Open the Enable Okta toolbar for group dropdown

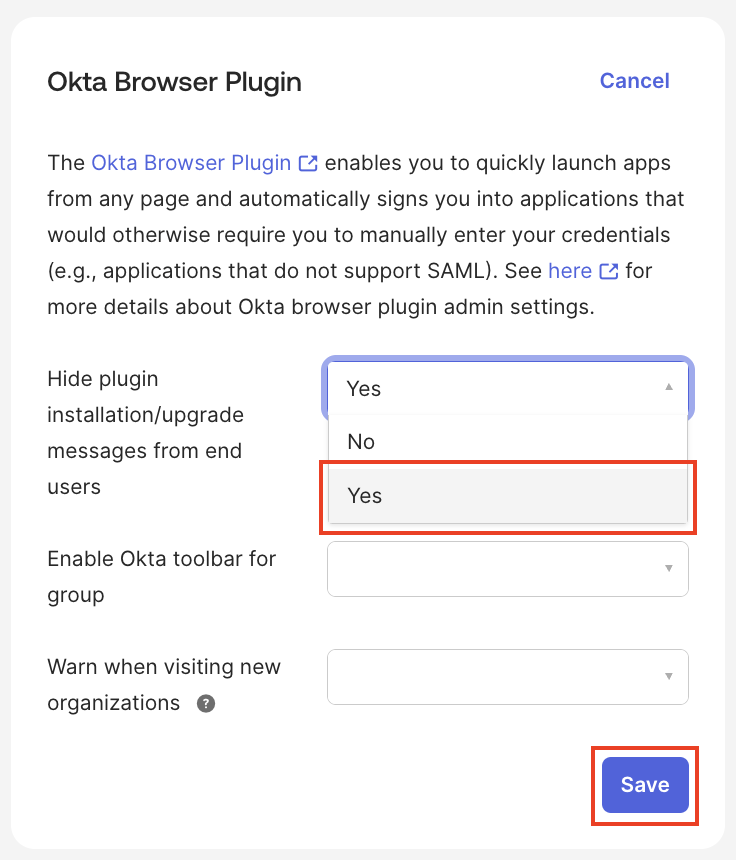tap(507, 568)
